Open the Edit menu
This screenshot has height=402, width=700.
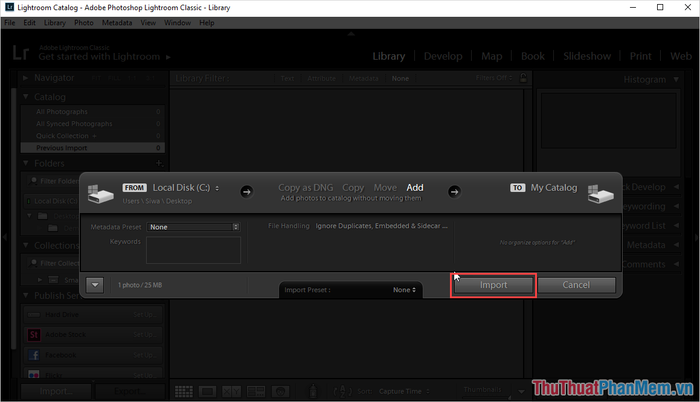[29, 23]
